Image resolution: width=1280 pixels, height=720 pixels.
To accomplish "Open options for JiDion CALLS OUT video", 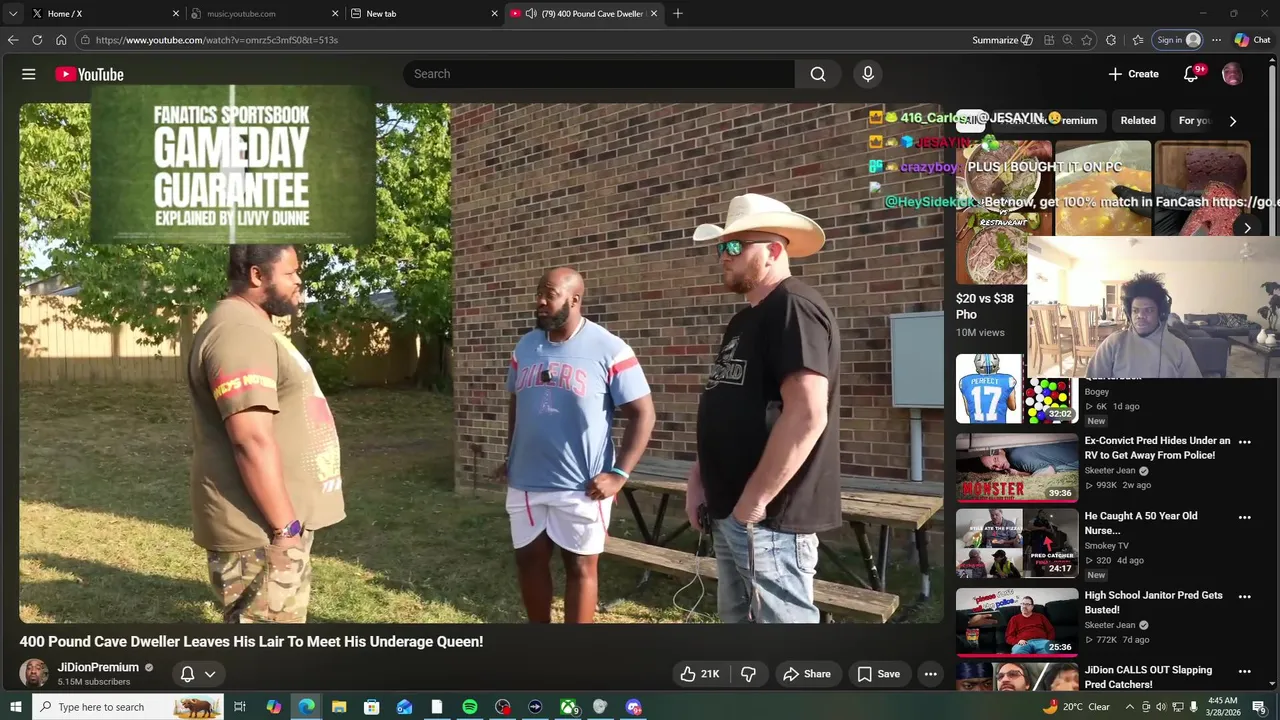I will point(1245,671).
